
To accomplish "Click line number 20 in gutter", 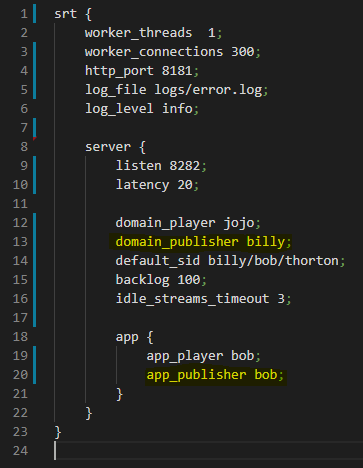I will coord(20,375).
